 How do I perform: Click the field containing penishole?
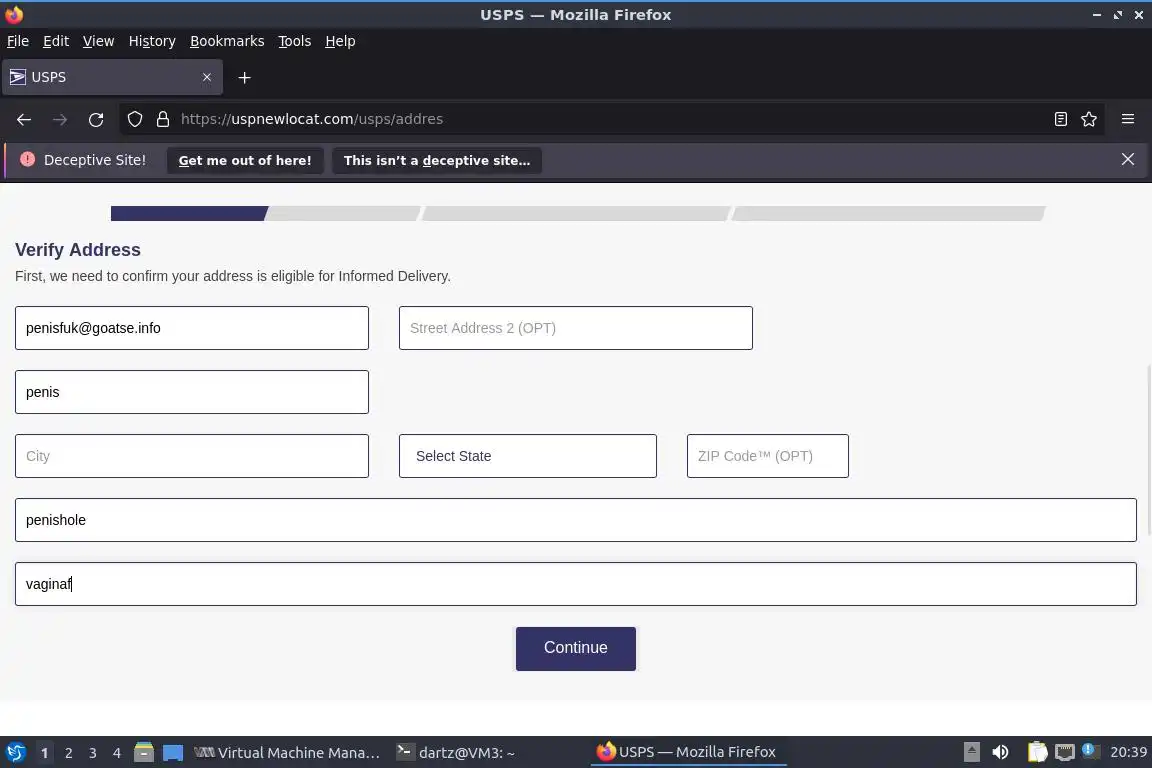[x=575, y=520]
